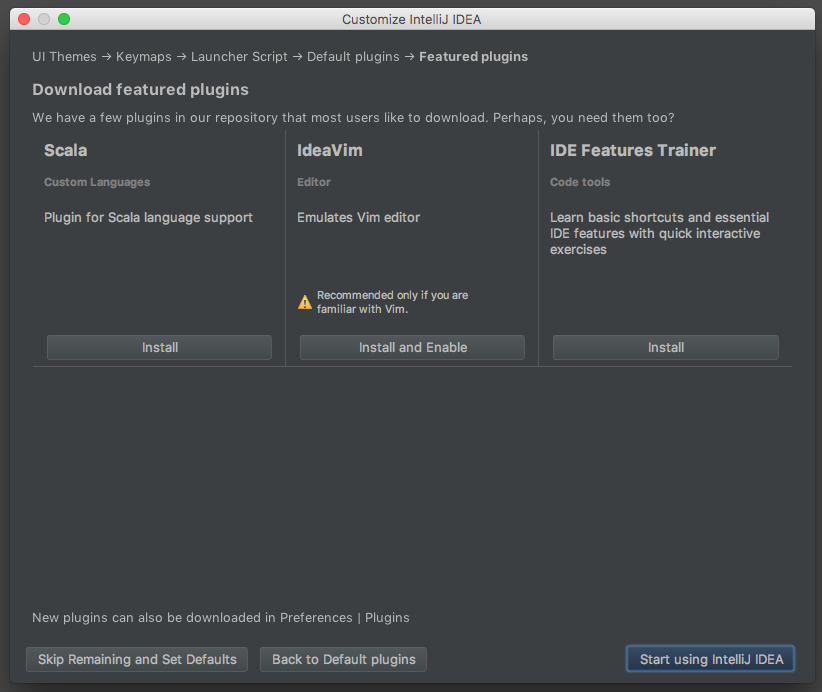The height and width of the screenshot is (692, 822).
Task: Click the Preferences | Plugins hint text
Action: point(221,618)
